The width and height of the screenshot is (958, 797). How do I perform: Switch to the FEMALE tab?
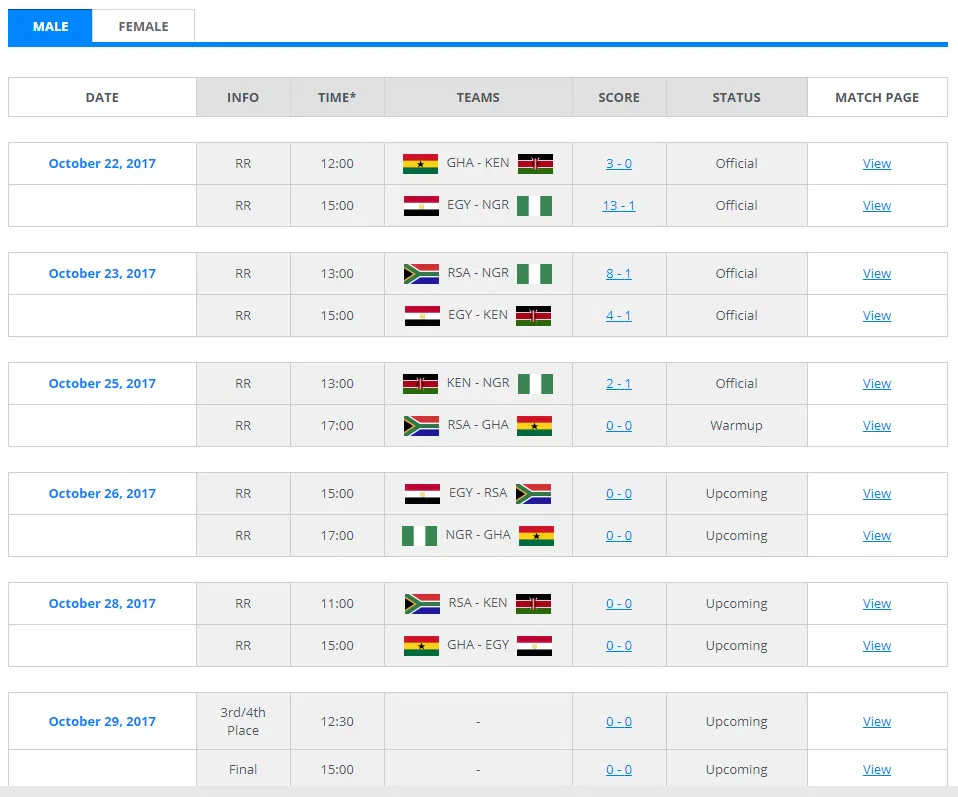point(143,26)
